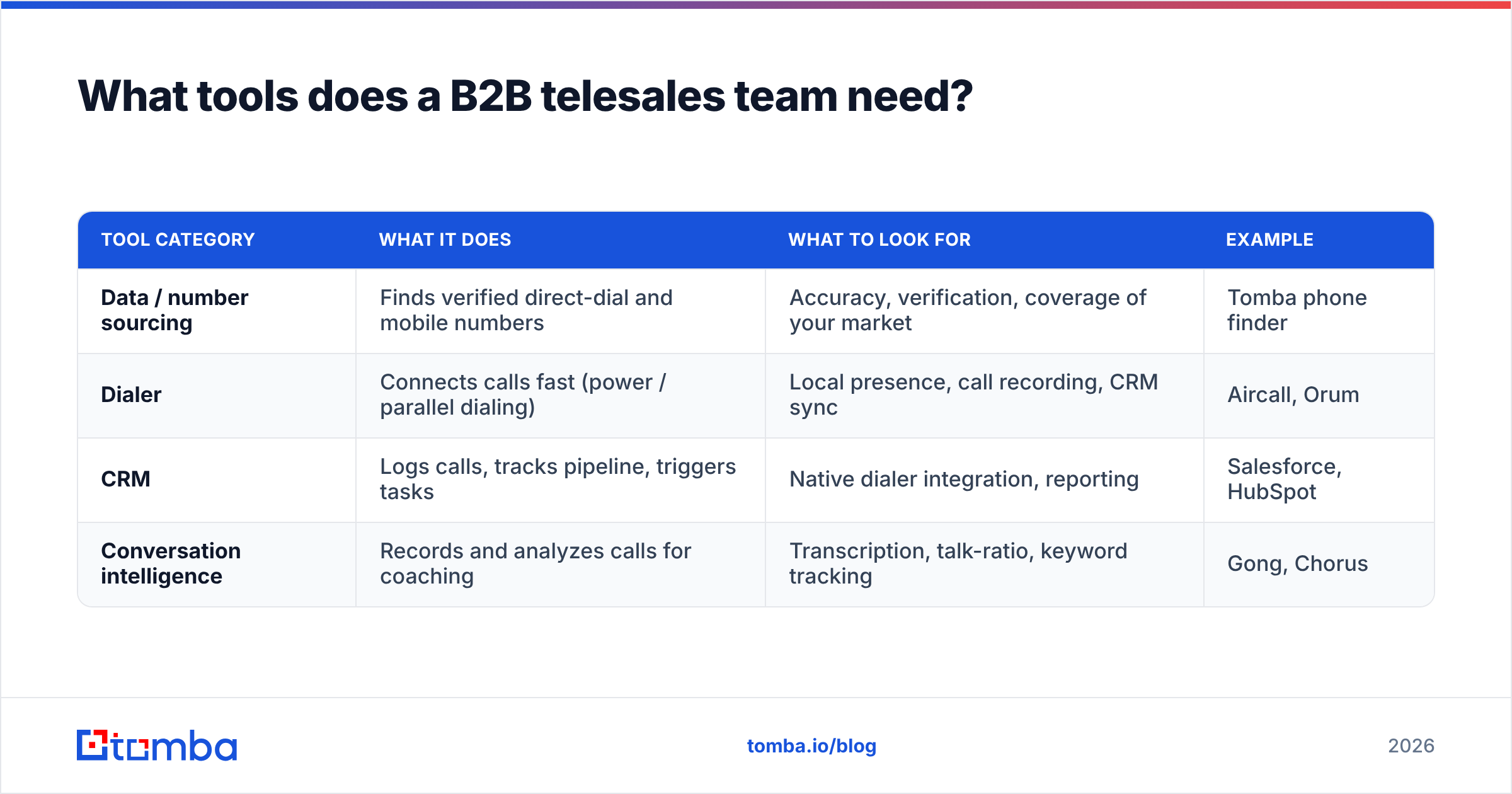Click 'Connects calls fast' description cell
Screen dimensions: 1512x794
pyautogui.click(x=561, y=395)
